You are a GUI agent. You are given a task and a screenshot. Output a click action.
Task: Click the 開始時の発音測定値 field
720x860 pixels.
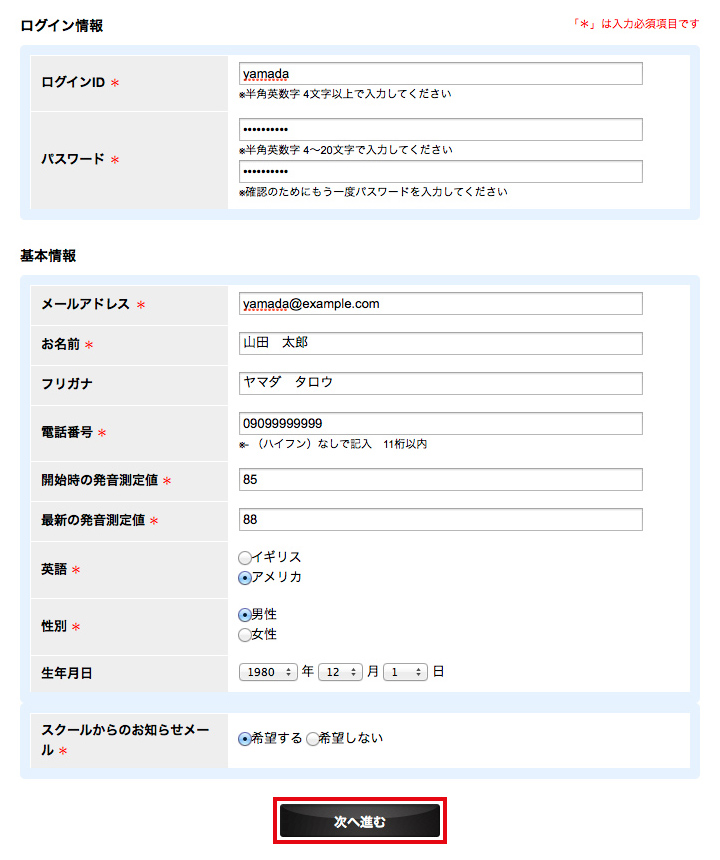pos(440,480)
